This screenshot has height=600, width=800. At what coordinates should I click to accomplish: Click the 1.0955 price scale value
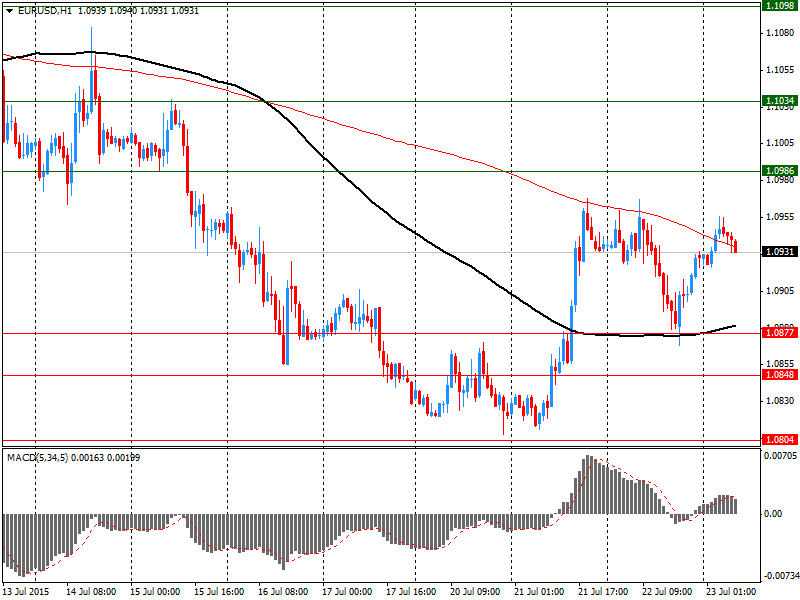pos(781,217)
